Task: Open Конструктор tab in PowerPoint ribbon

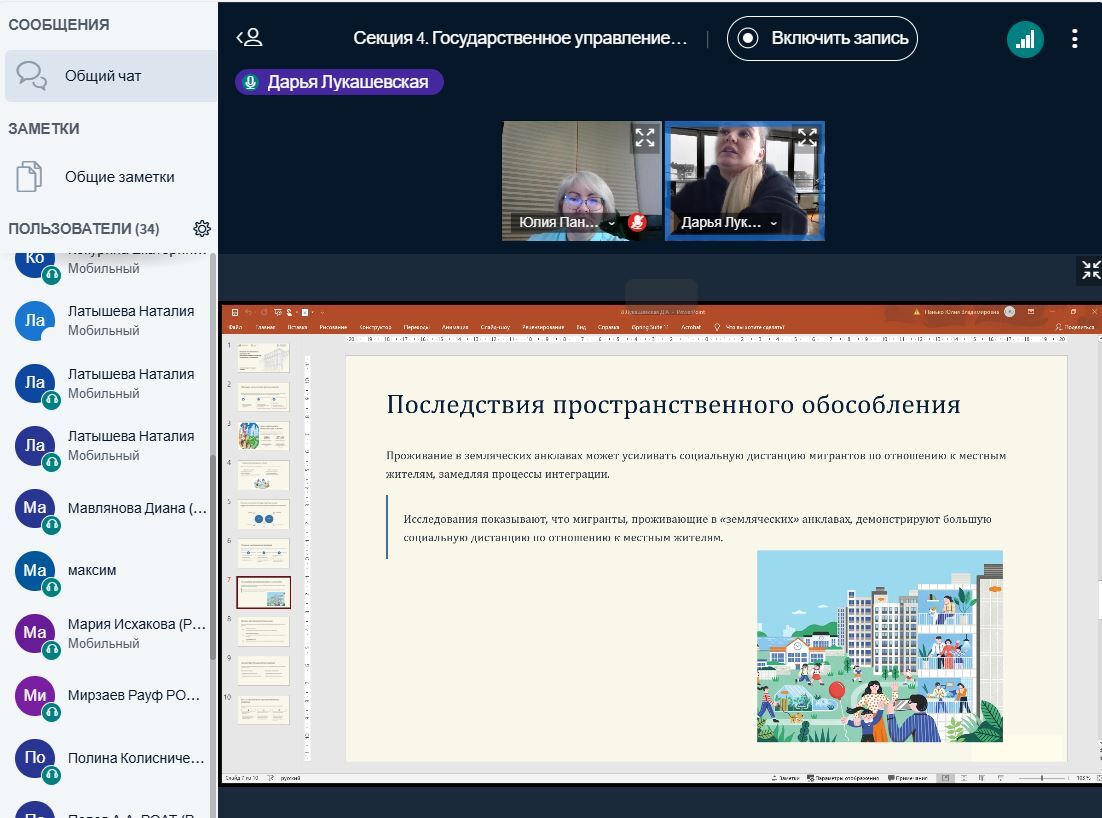Action: 375,327
